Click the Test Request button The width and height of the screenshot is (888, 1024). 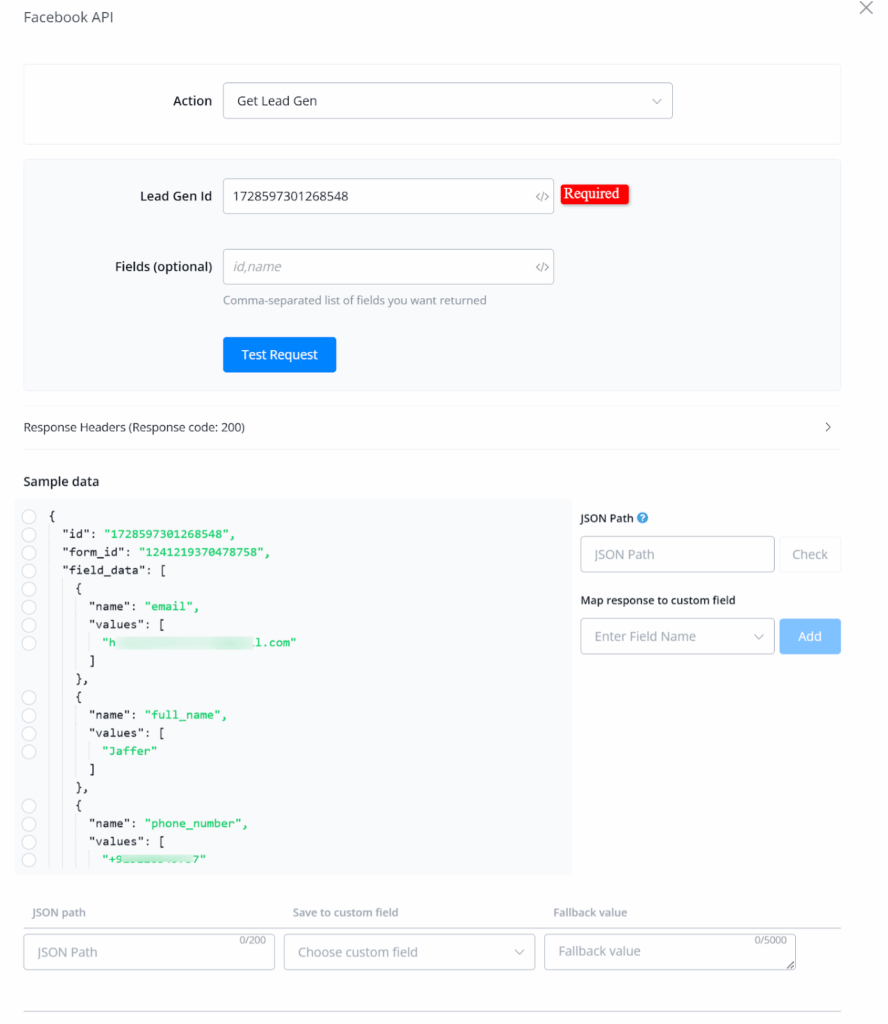tap(279, 355)
